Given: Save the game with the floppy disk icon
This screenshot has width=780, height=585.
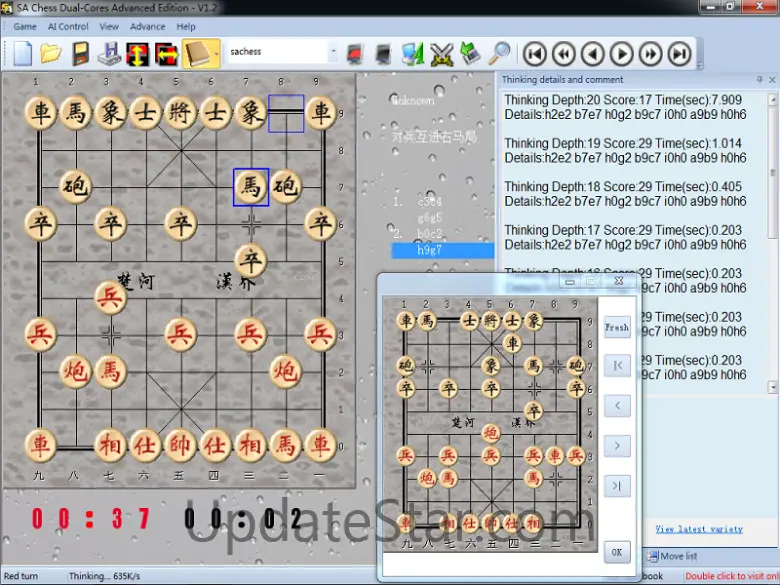Looking at the screenshot, I should (x=81, y=53).
